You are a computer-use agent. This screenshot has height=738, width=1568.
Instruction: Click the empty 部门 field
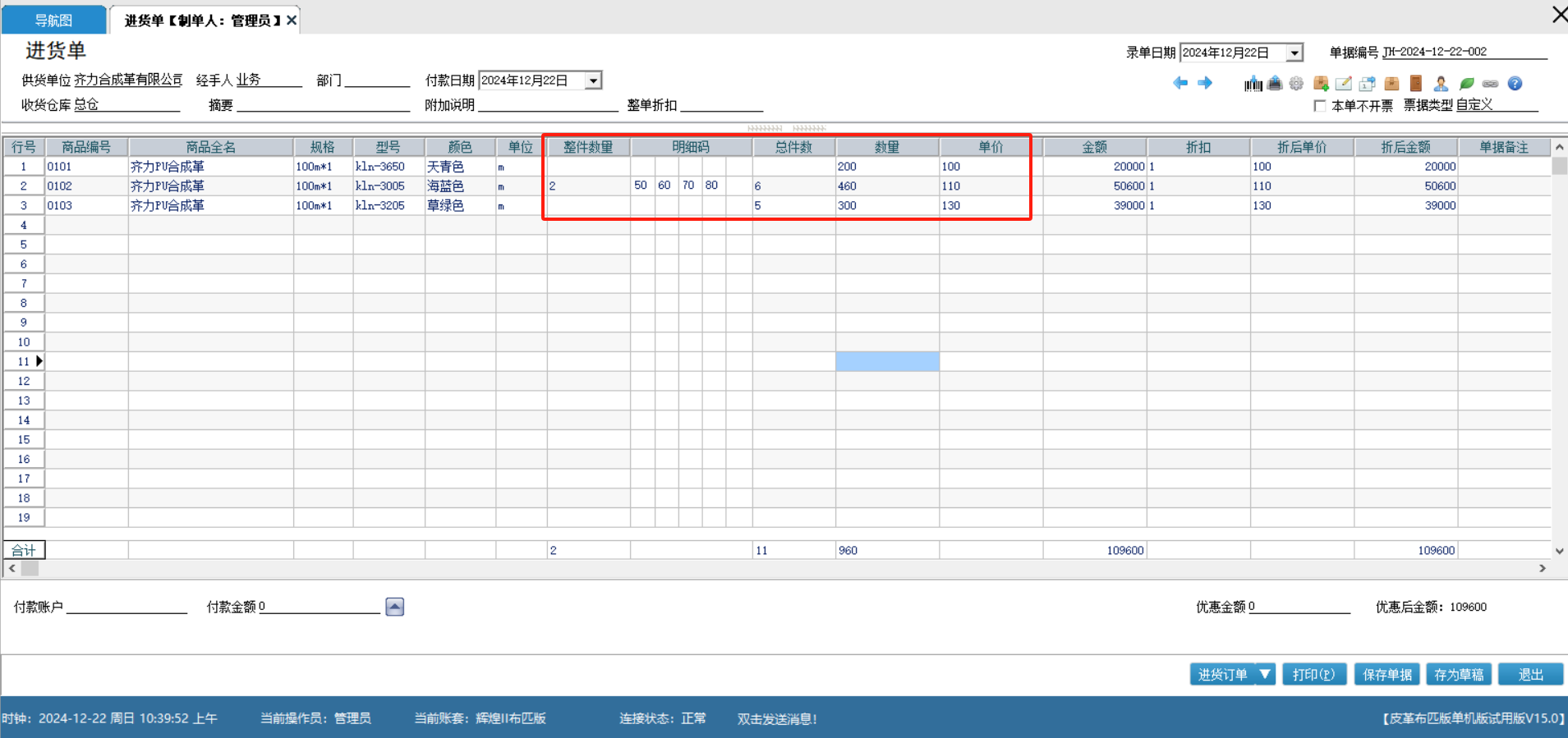[377, 80]
